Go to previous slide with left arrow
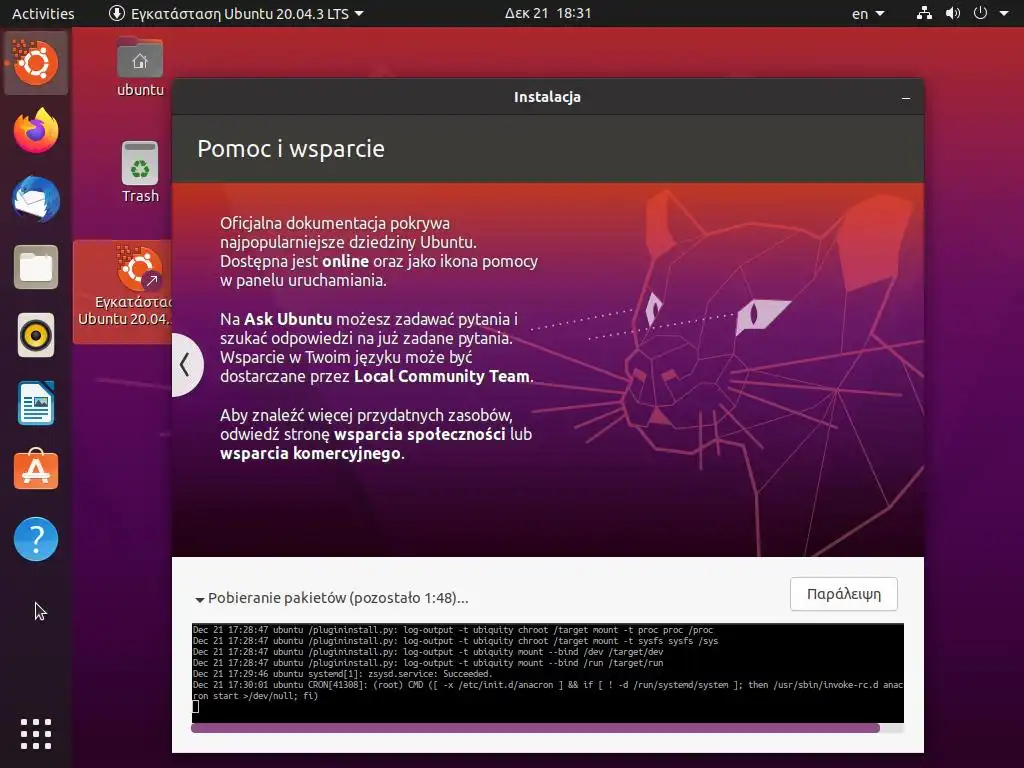The height and width of the screenshot is (768, 1024). point(185,364)
